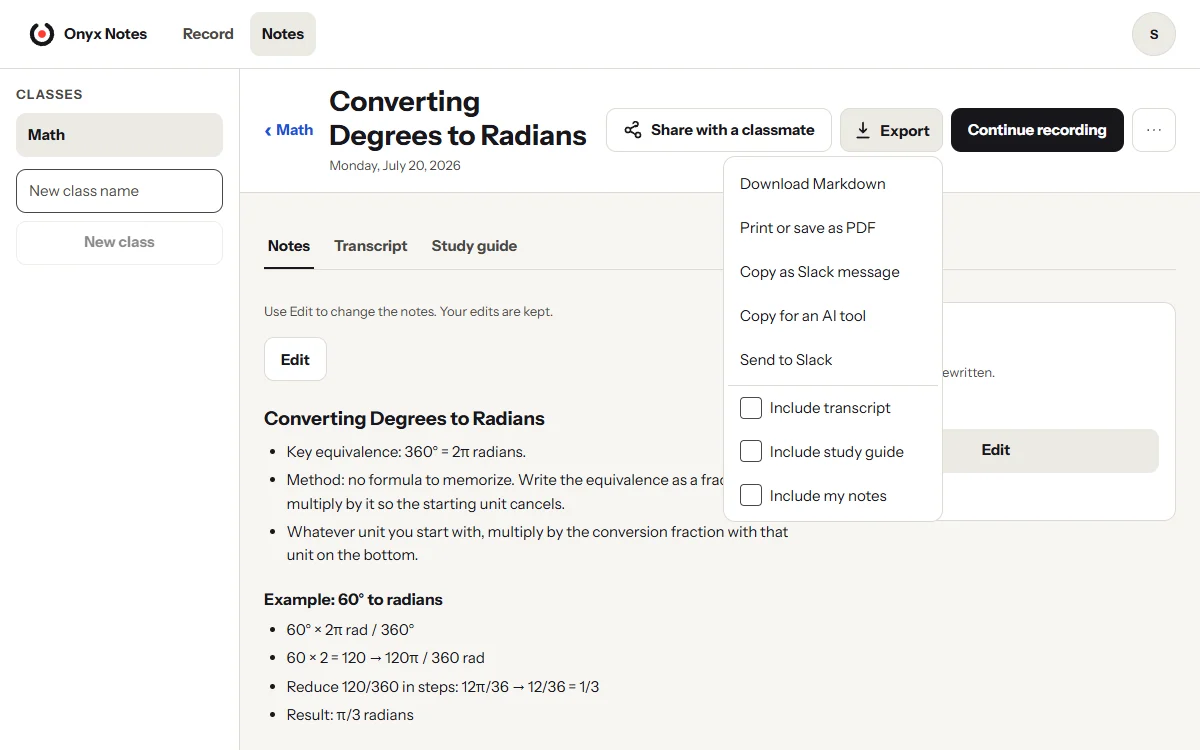Share with a classmate
This screenshot has height=750, width=1200.
pyautogui.click(x=719, y=130)
